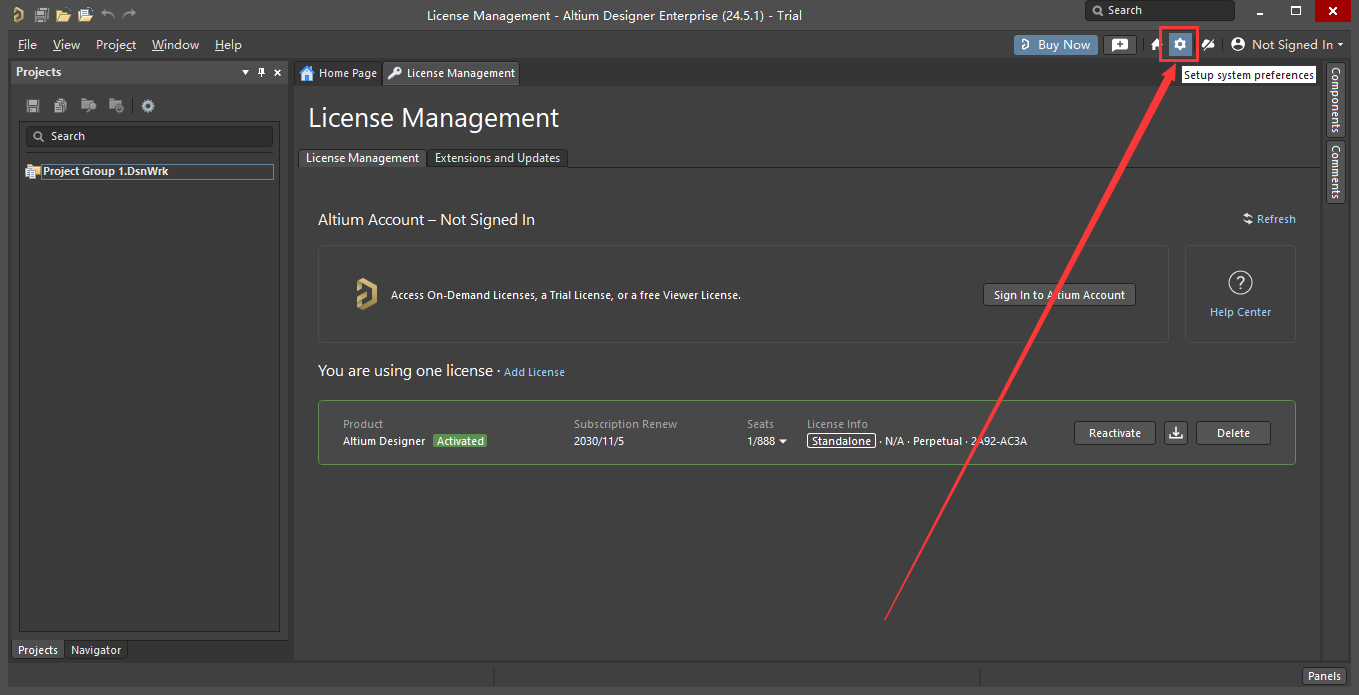This screenshot has height=695, width=1359.
Task: Click the Projects panel search field
Action: pyautogui.click(x=150, y=136)
